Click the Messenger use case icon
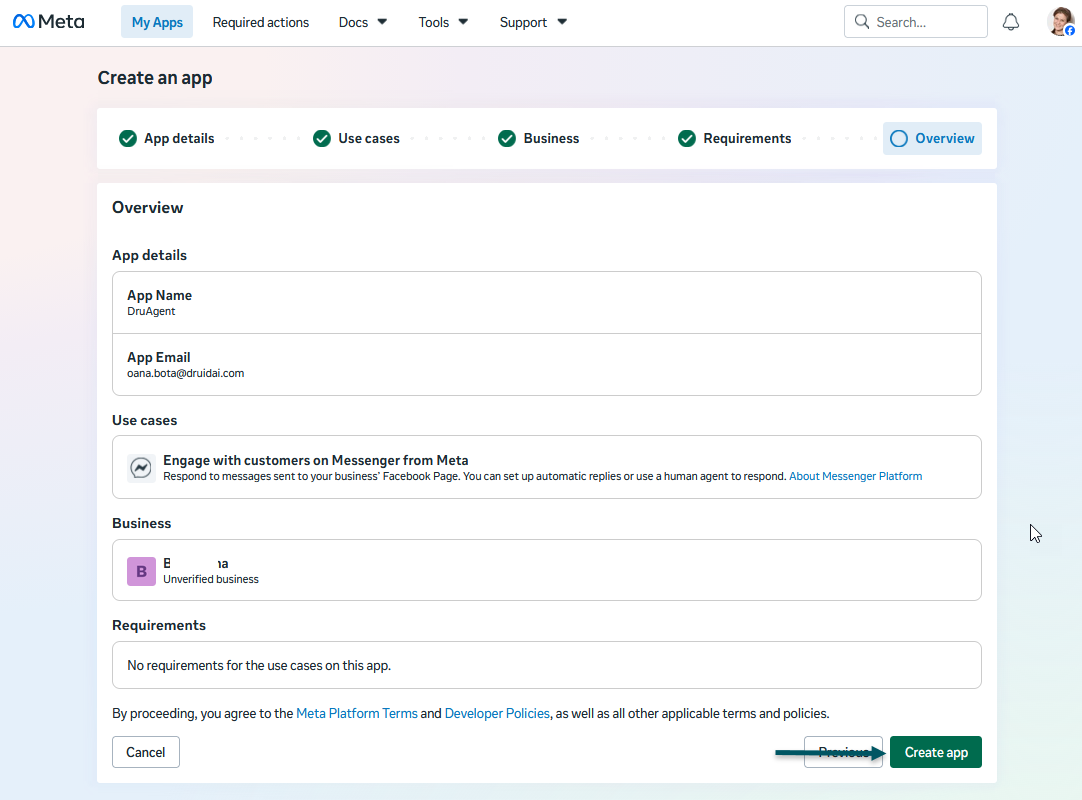The height and width of the screenshot is (800, 1082). click(141, 467)
